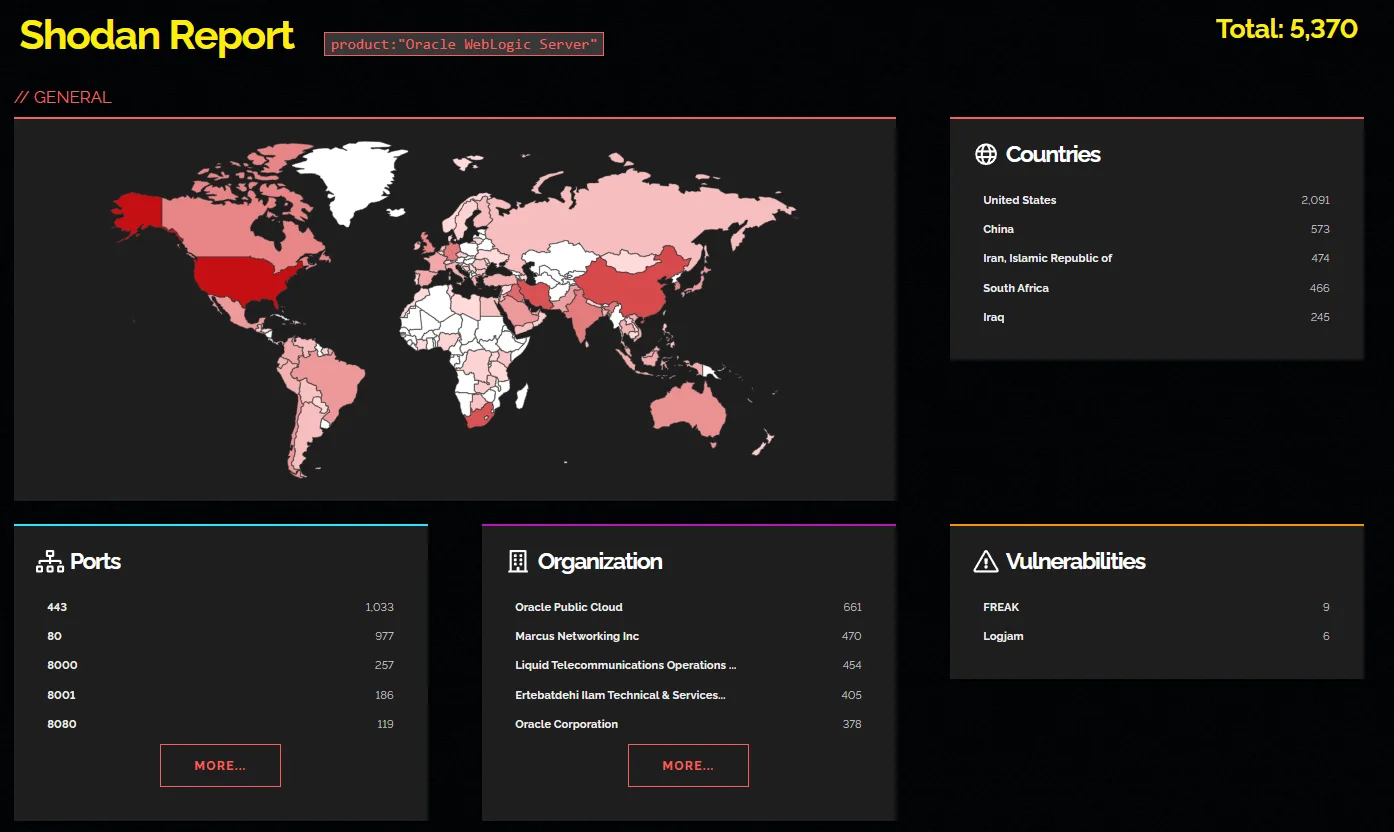Click the 470 count for Marcus Networking
Viewport: 1394px width, 832px height.
tap(852, 636)
